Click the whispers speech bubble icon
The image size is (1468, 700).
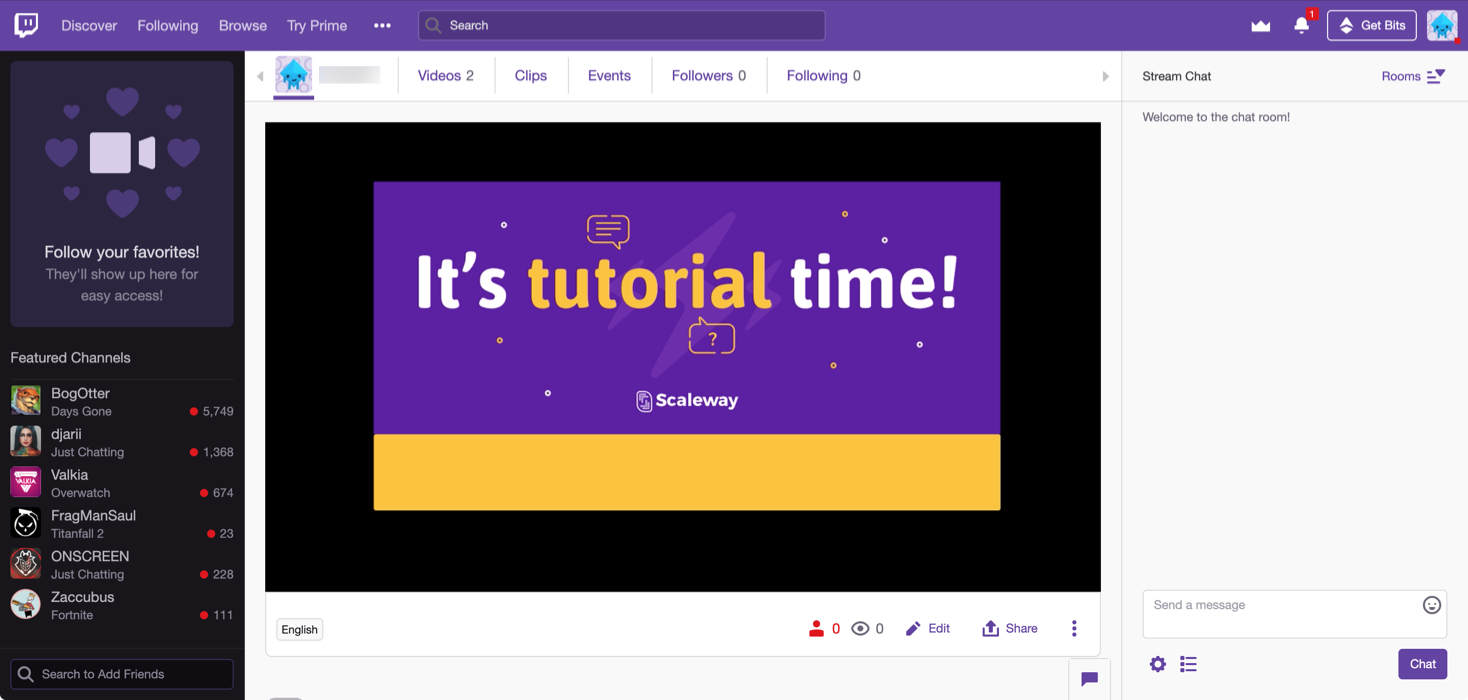click(1089, 679)
